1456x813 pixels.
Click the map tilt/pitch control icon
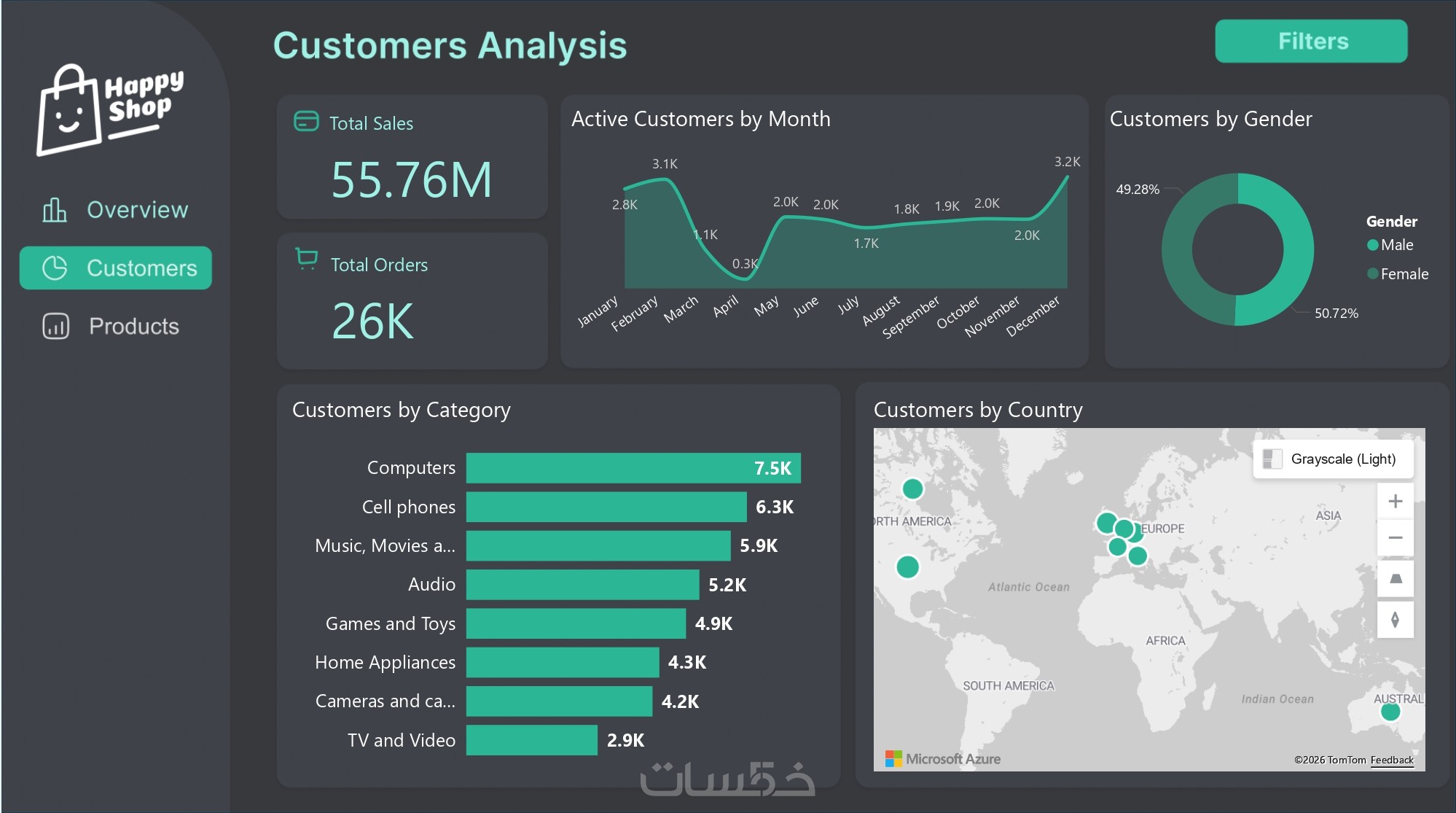click(x=1395, y=579)
